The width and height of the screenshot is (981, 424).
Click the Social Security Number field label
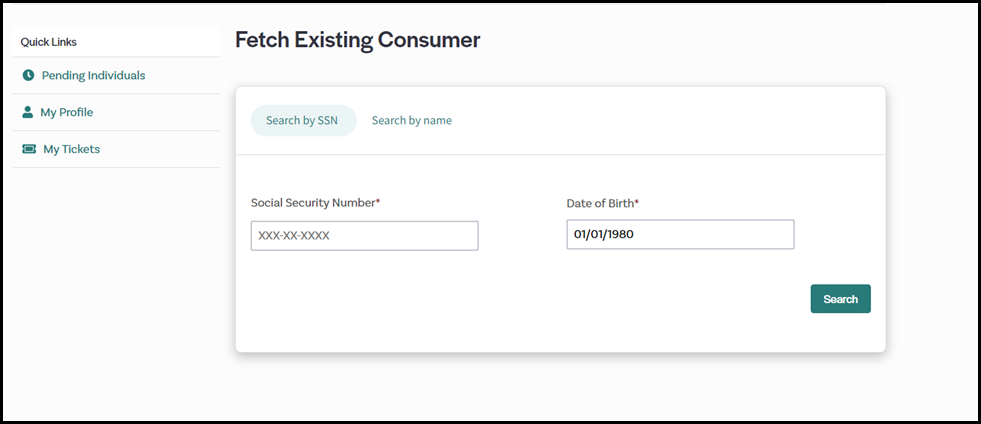pyautogui.click(x=312, y=203)
